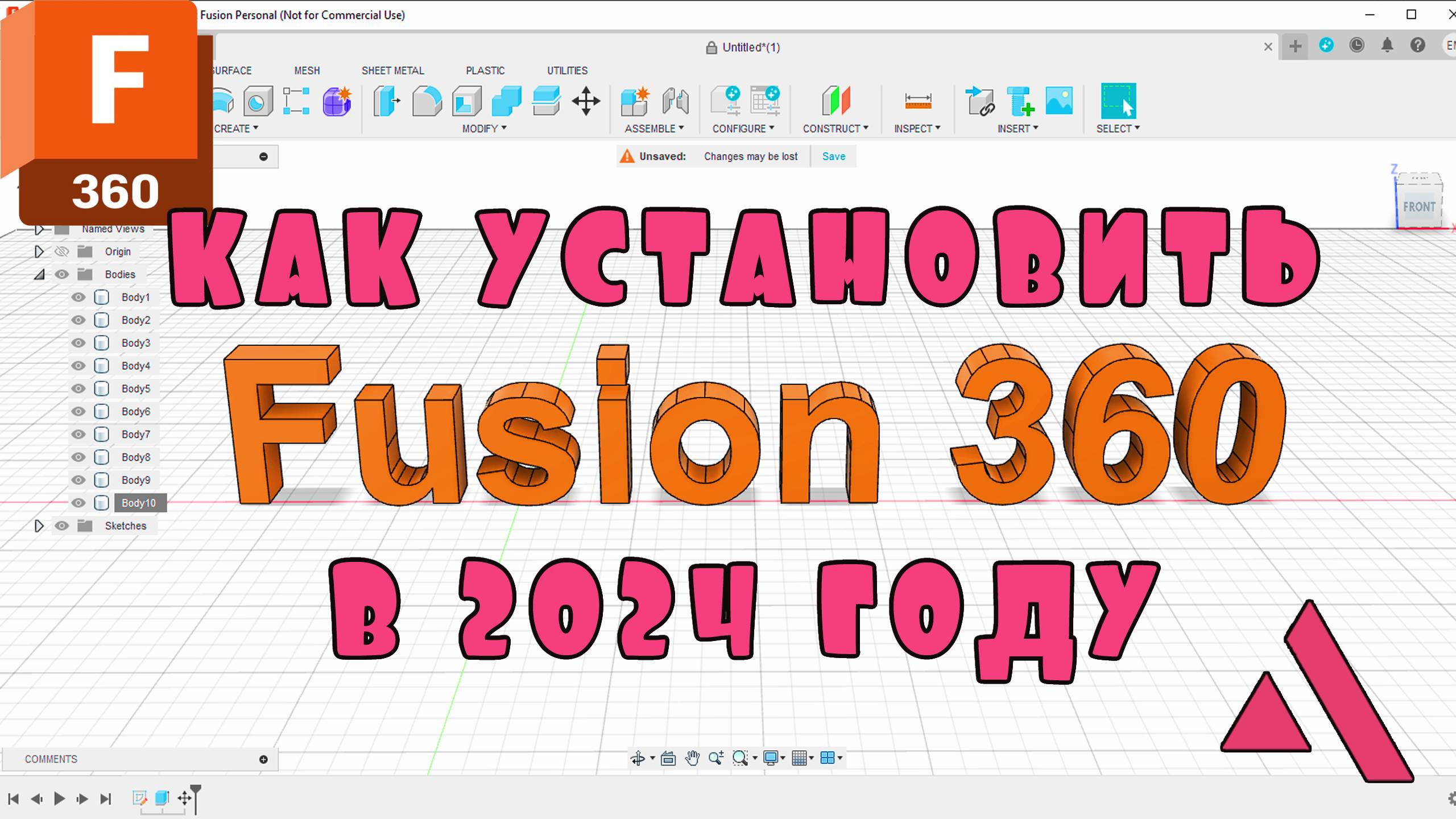The height and width of the screenshot is (819, 1456).
Task: Expand the Sketches folder
Action: (39, 526)
